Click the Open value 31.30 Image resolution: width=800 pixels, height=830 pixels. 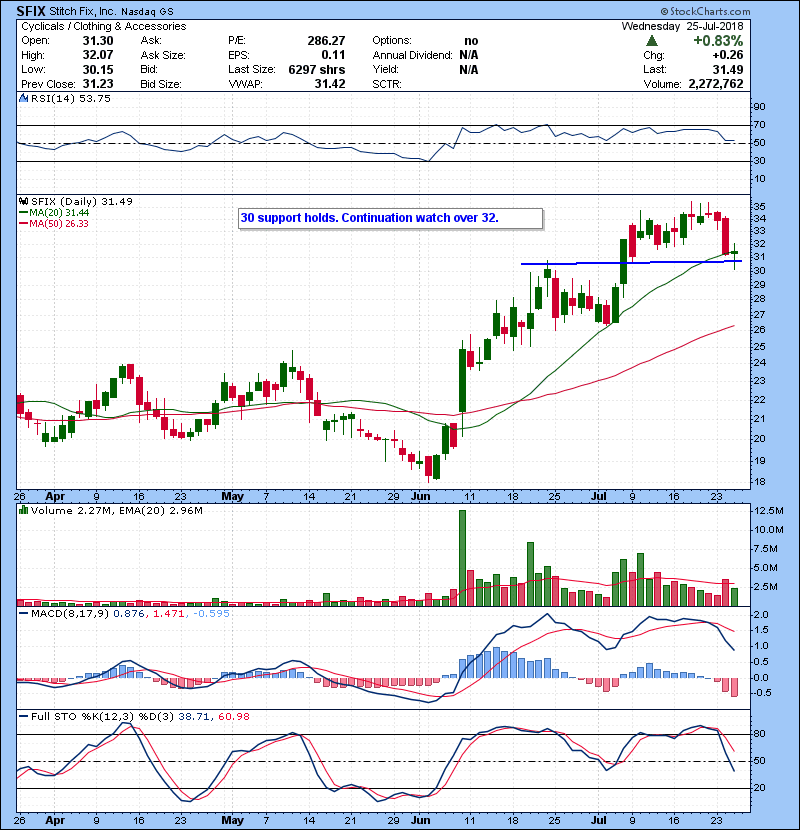coord(97,41)
